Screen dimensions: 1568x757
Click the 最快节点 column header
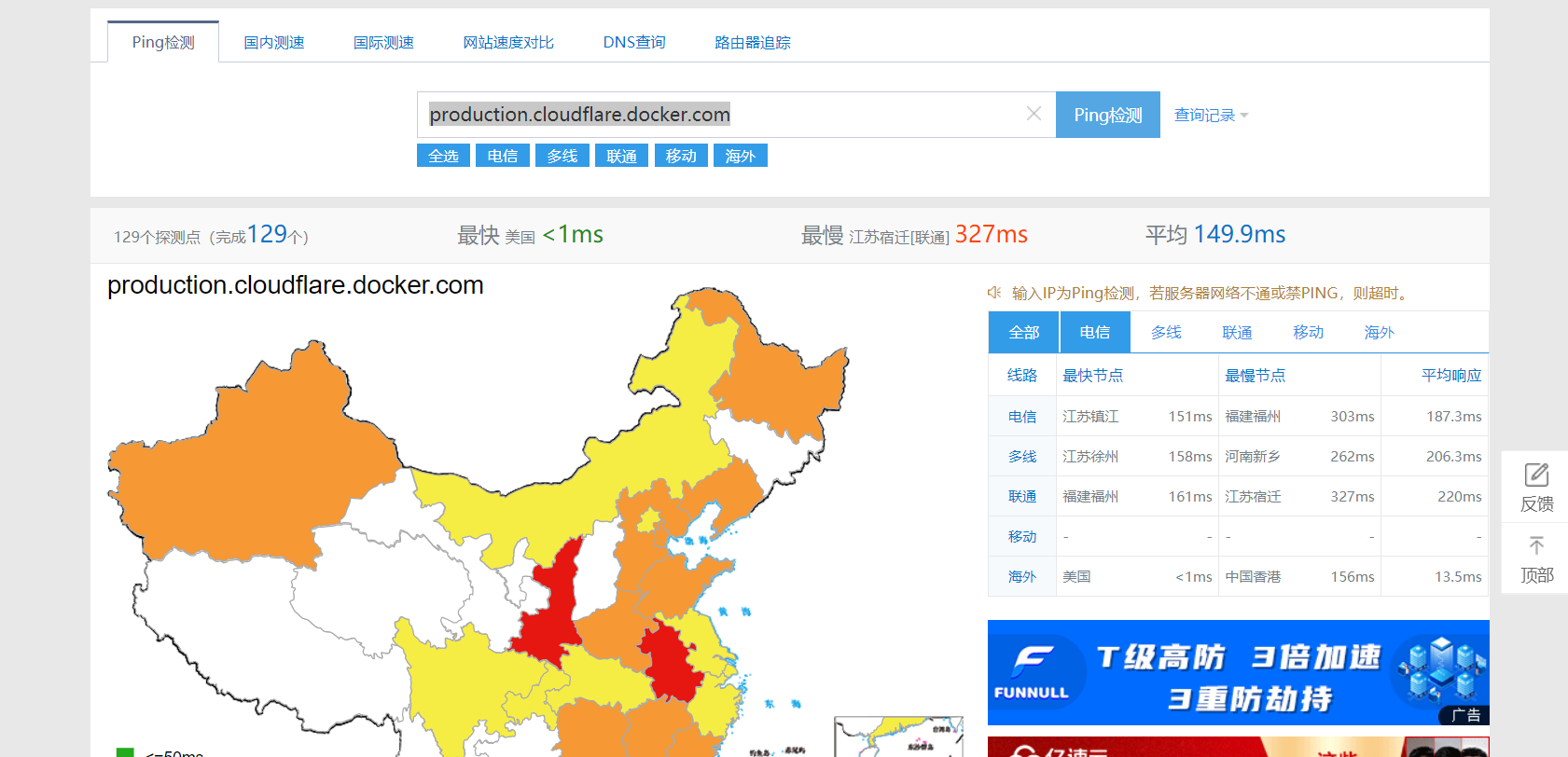1093,375
